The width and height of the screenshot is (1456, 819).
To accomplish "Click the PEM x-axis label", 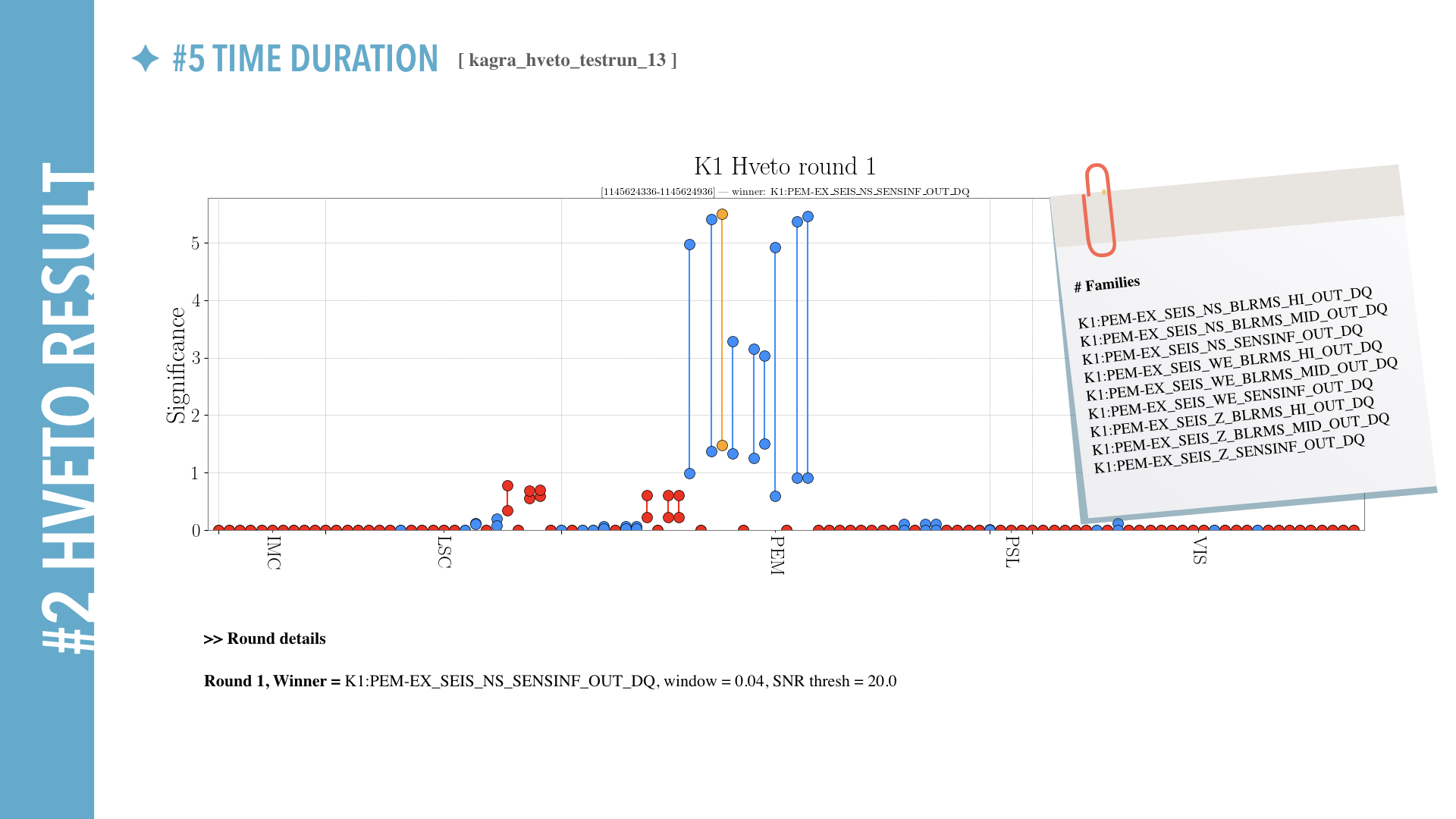I will pos(777,554).
